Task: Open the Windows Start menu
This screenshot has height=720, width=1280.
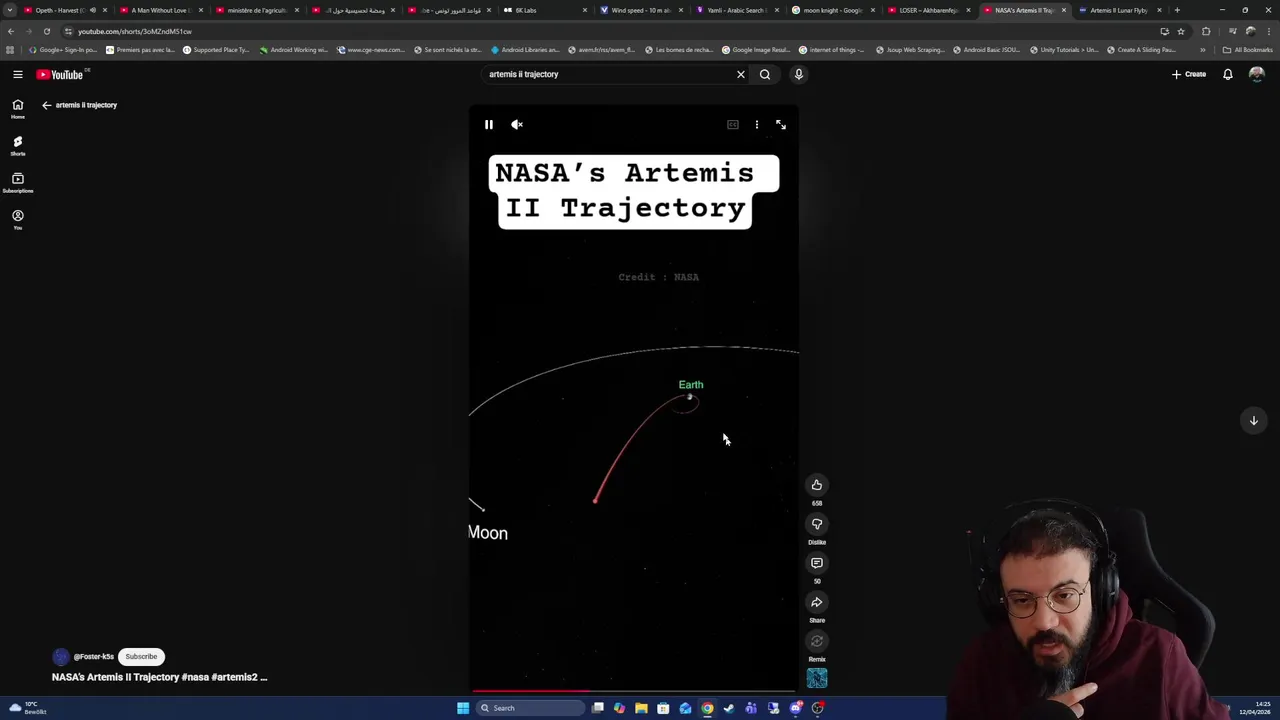Action: [463, 708]
